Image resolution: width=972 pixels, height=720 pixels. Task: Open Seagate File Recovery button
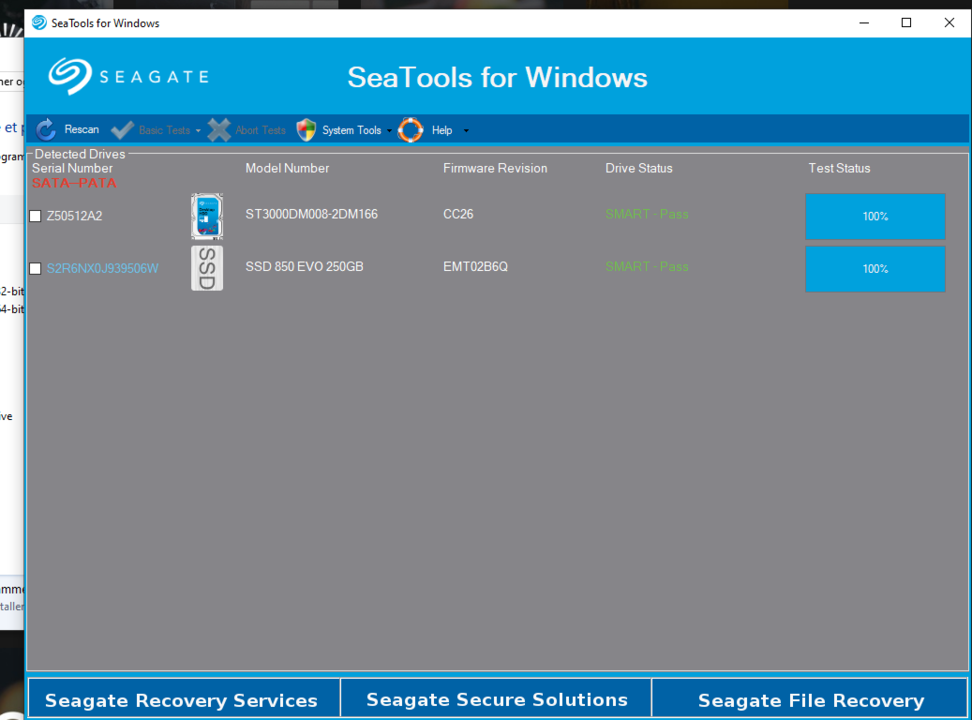[810, 699]
